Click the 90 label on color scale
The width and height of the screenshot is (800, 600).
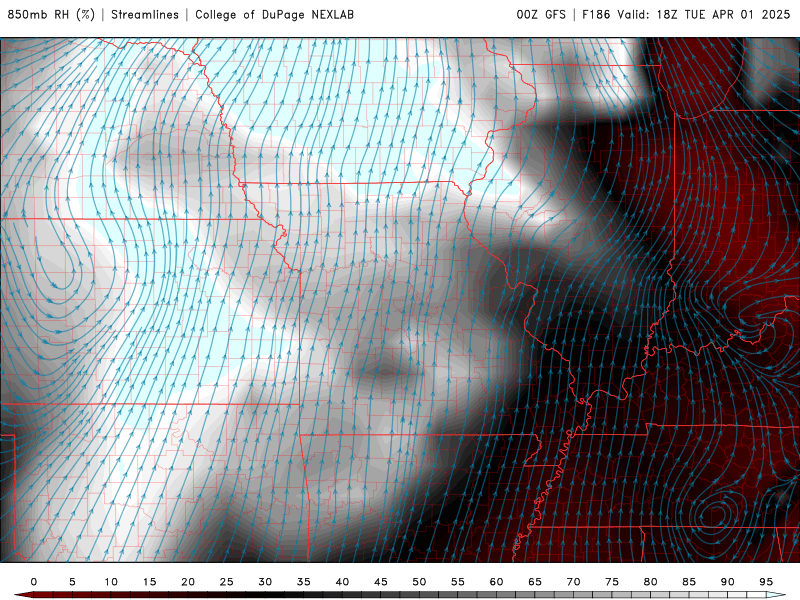click(x=728, y=582)
